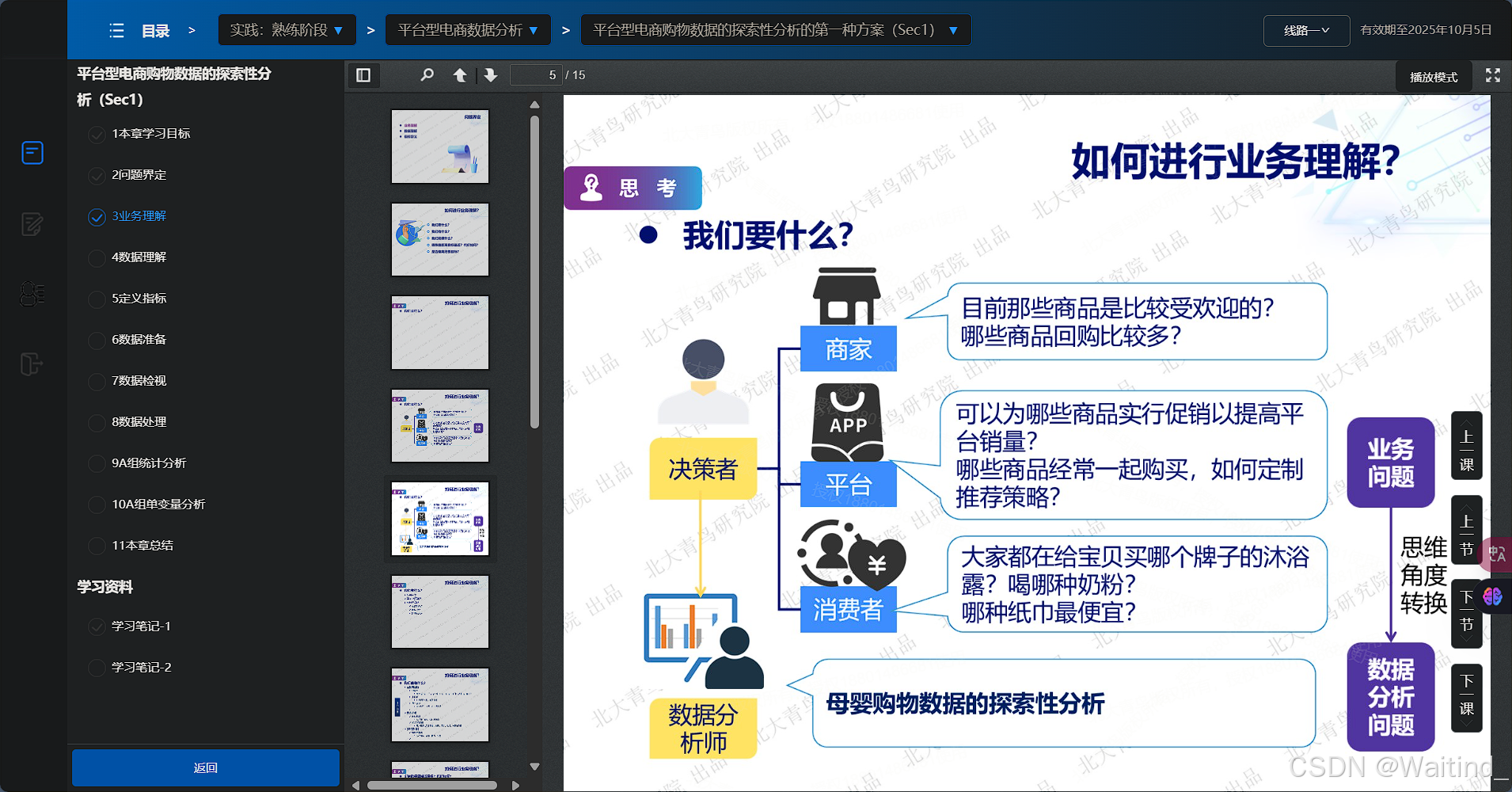Toggle checked circle for 3业务理解
Image resolution: width=1512 pixels, height=792 pixels.
click(x=97, y=216)
